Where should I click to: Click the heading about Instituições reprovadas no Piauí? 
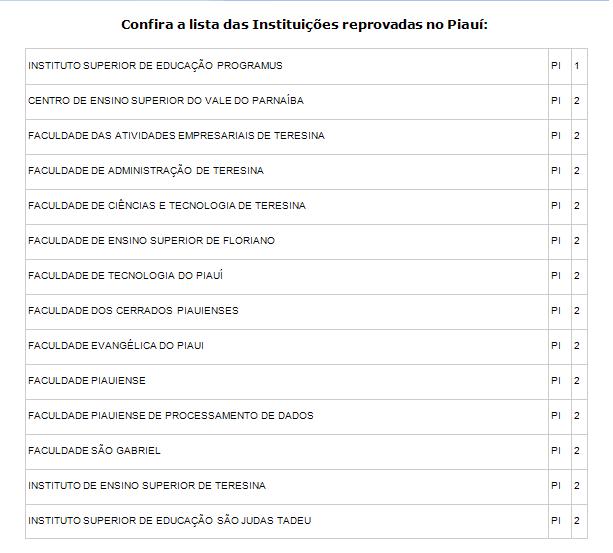coord(305,25)
